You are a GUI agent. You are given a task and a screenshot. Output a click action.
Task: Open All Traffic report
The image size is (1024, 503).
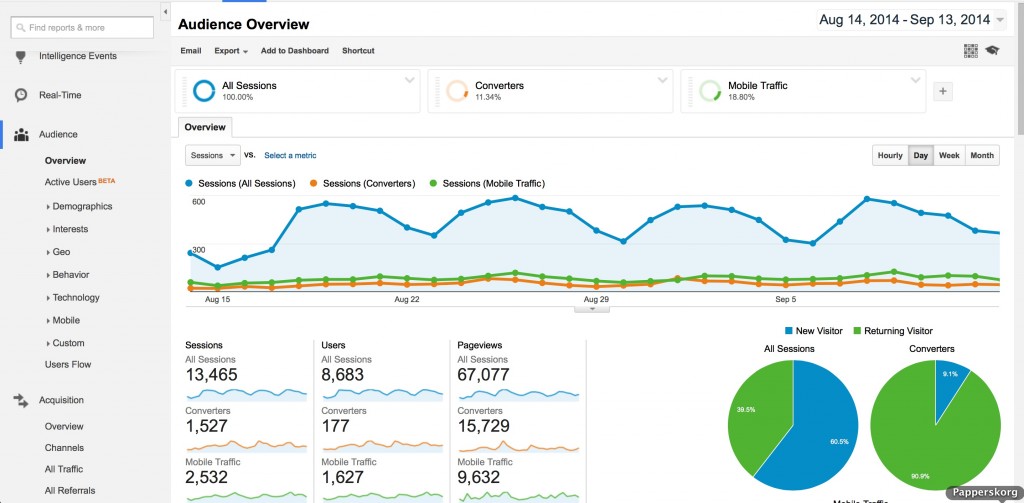tap(64, 469)
